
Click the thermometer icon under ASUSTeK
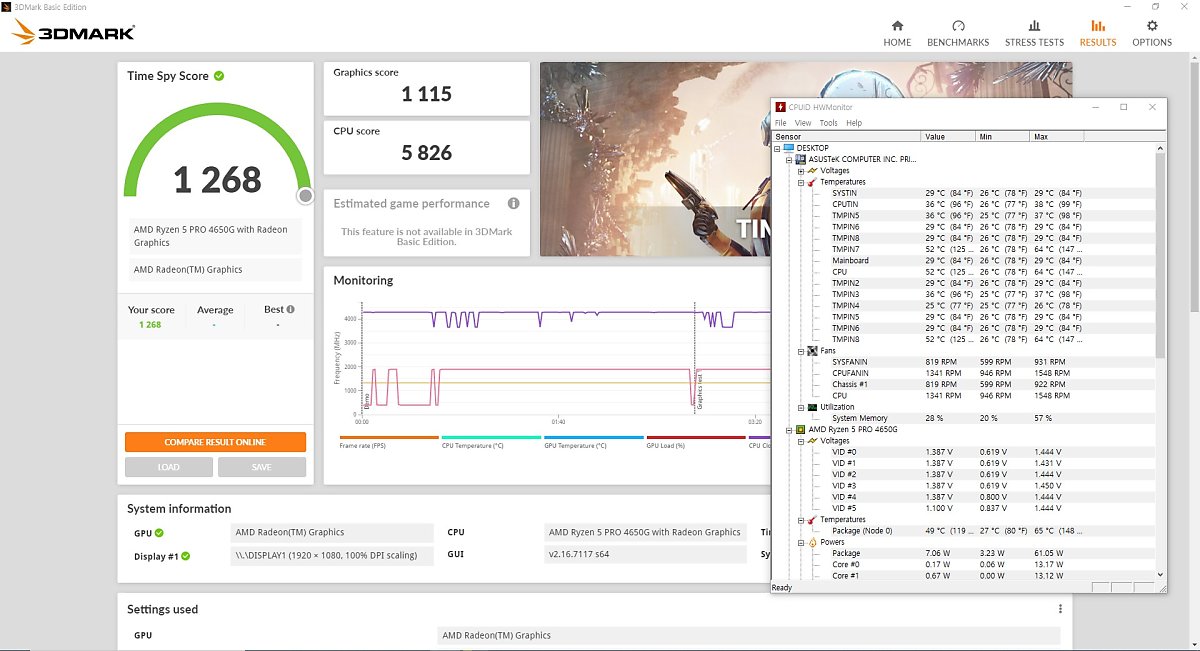[x=812, y=182]
